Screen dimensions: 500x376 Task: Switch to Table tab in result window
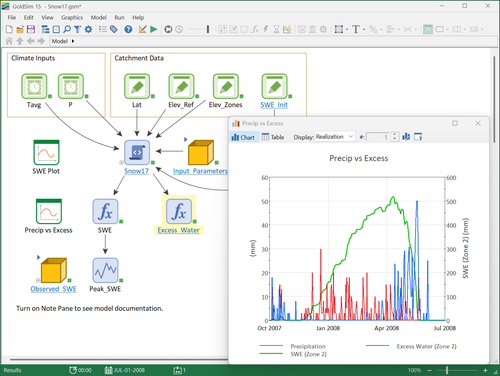273,137
